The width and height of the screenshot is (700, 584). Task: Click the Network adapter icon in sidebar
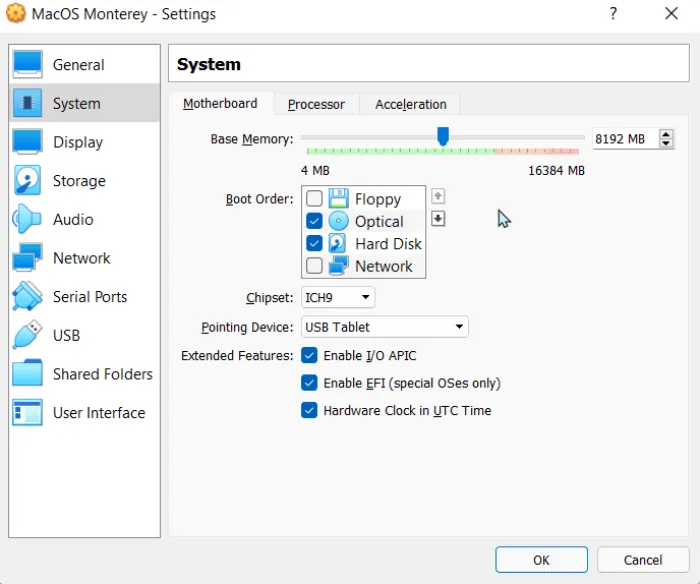coord(27,258)
